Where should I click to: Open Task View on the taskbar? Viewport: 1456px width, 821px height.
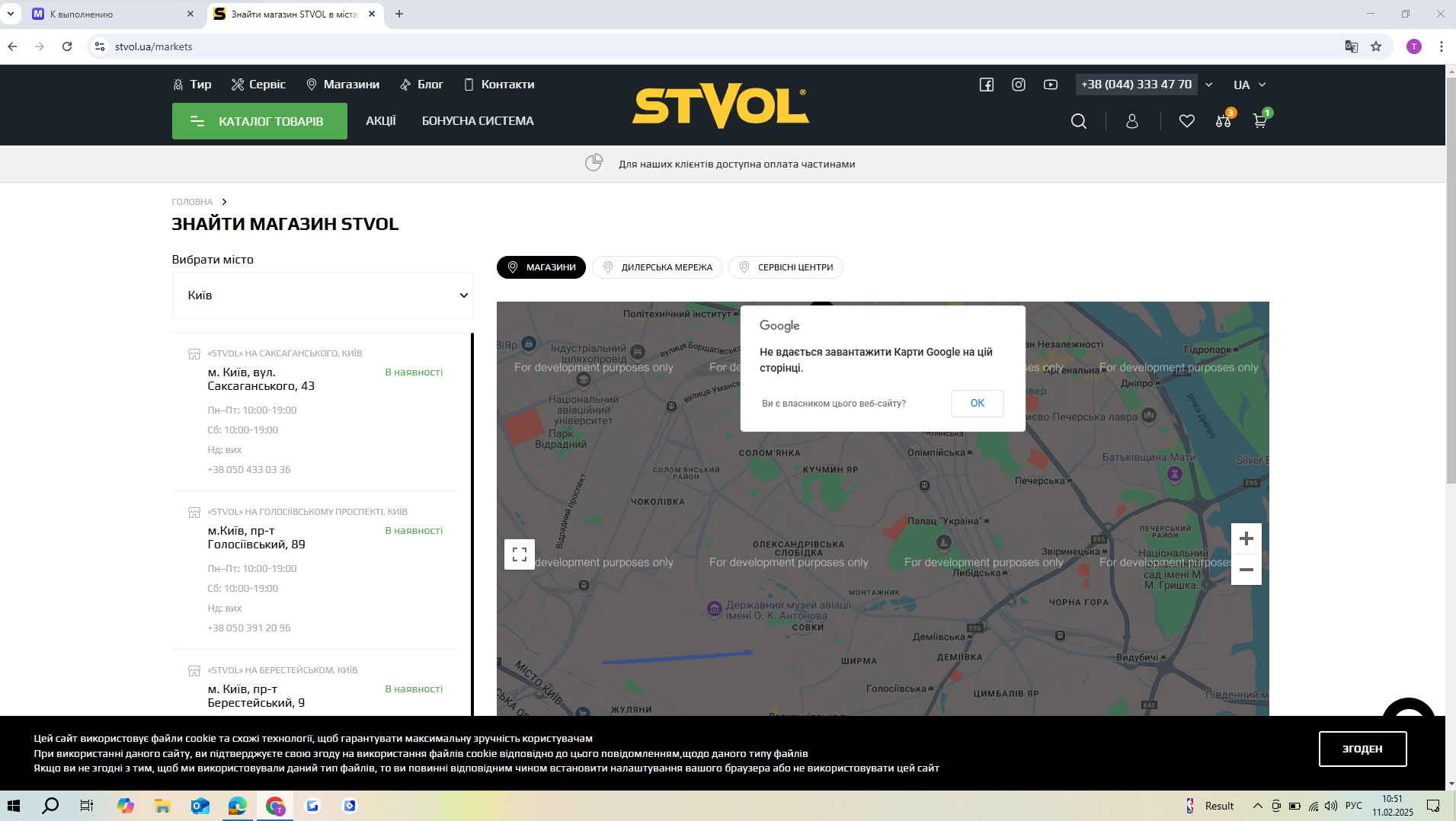(x=87, y=806)
